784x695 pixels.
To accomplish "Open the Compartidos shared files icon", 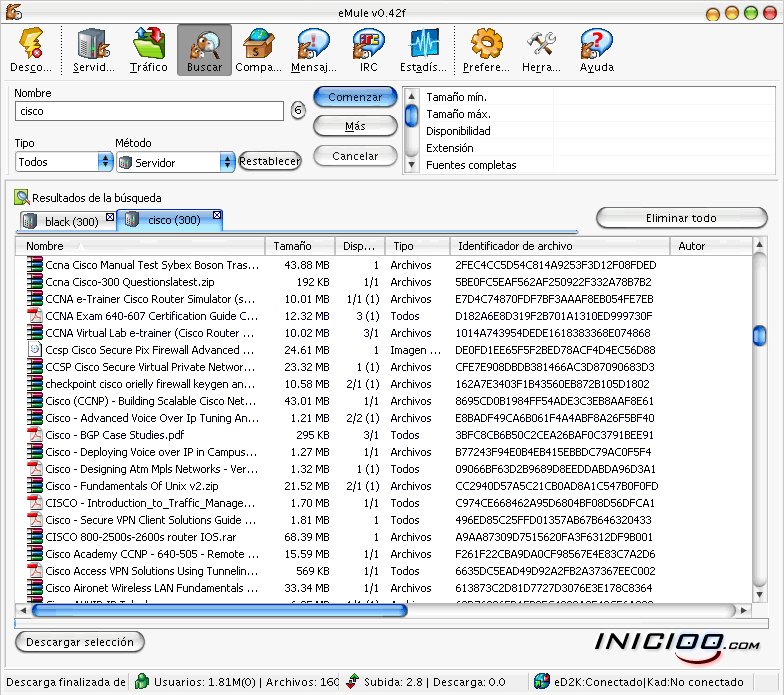I will [x=258, y=44].
